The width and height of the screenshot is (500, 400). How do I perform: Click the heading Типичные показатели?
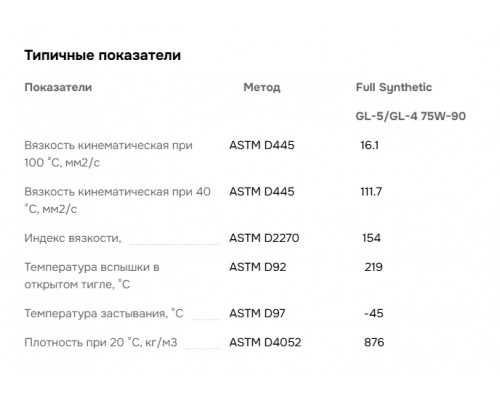point(103,55)
